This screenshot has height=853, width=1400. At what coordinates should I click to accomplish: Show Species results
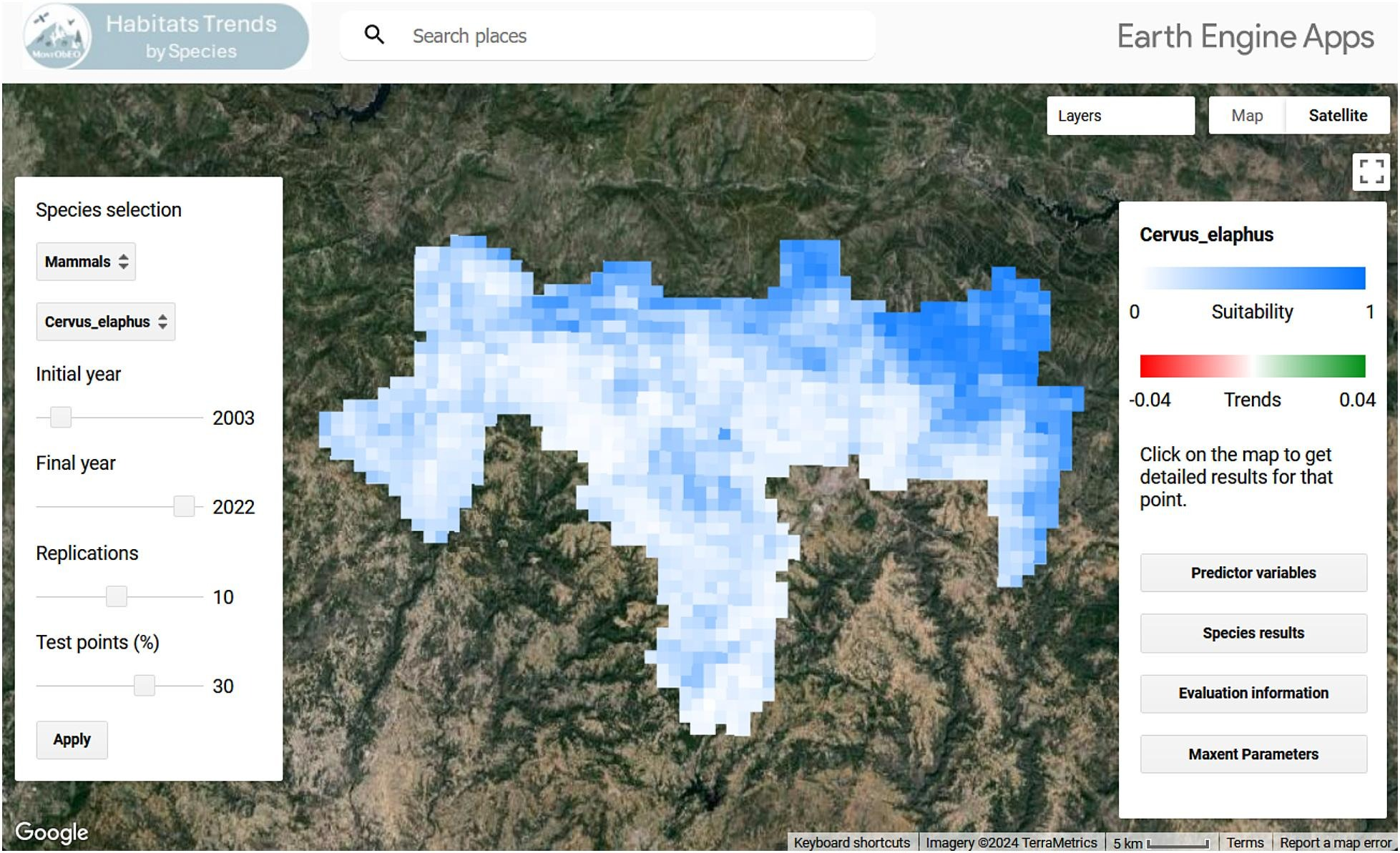[1253, 633]
